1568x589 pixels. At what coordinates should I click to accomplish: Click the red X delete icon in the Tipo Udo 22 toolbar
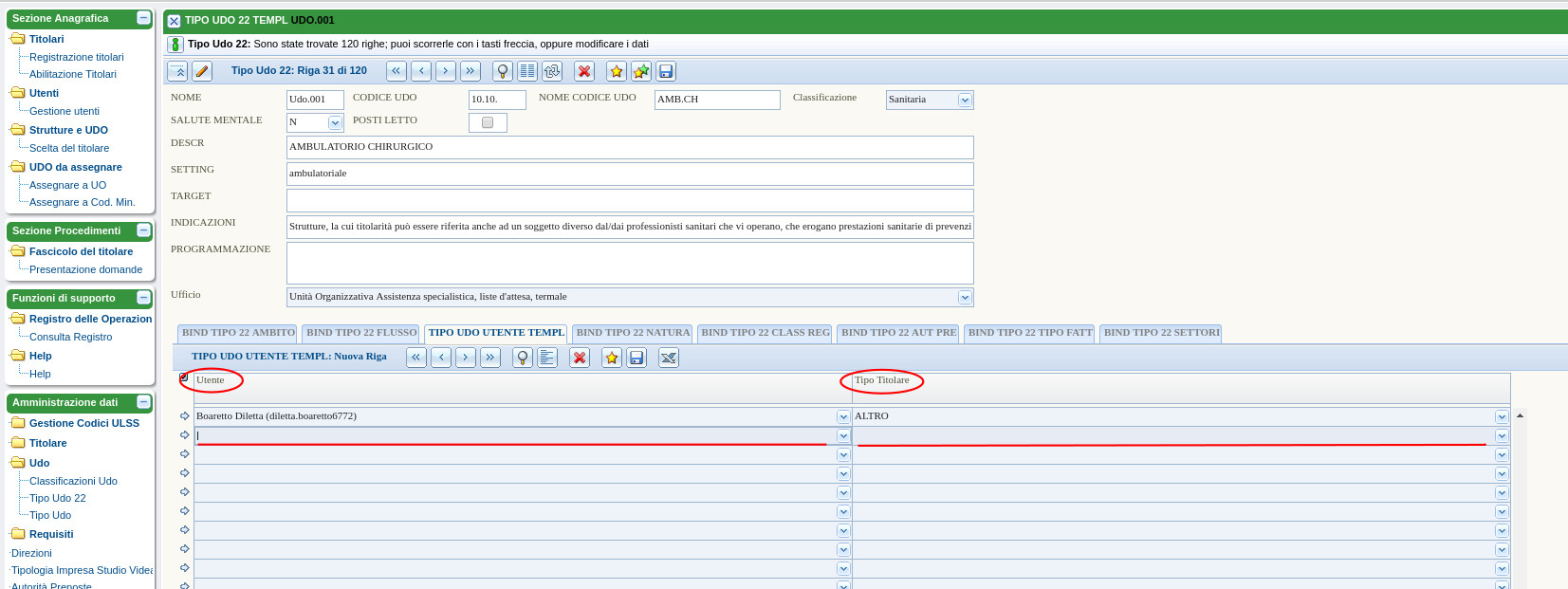[584, 71]
